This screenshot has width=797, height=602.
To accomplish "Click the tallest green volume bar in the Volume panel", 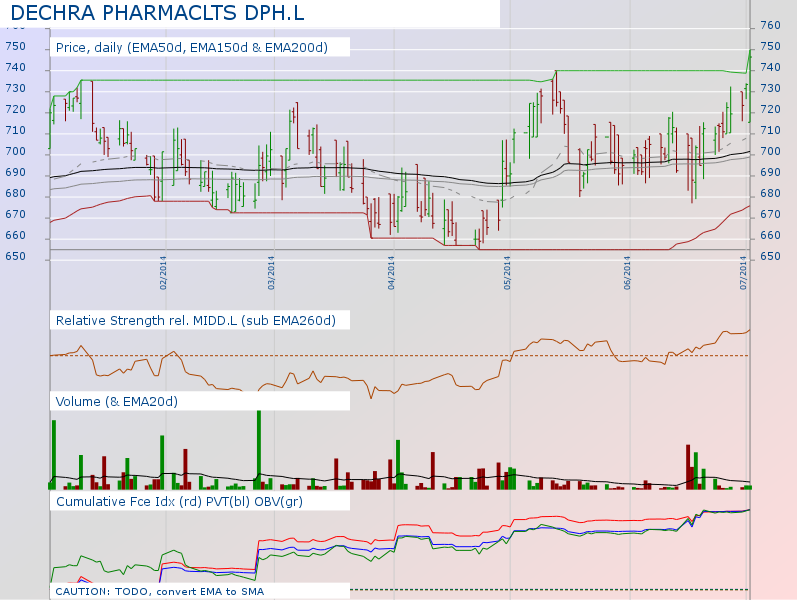I will click(x=259, y=450).
